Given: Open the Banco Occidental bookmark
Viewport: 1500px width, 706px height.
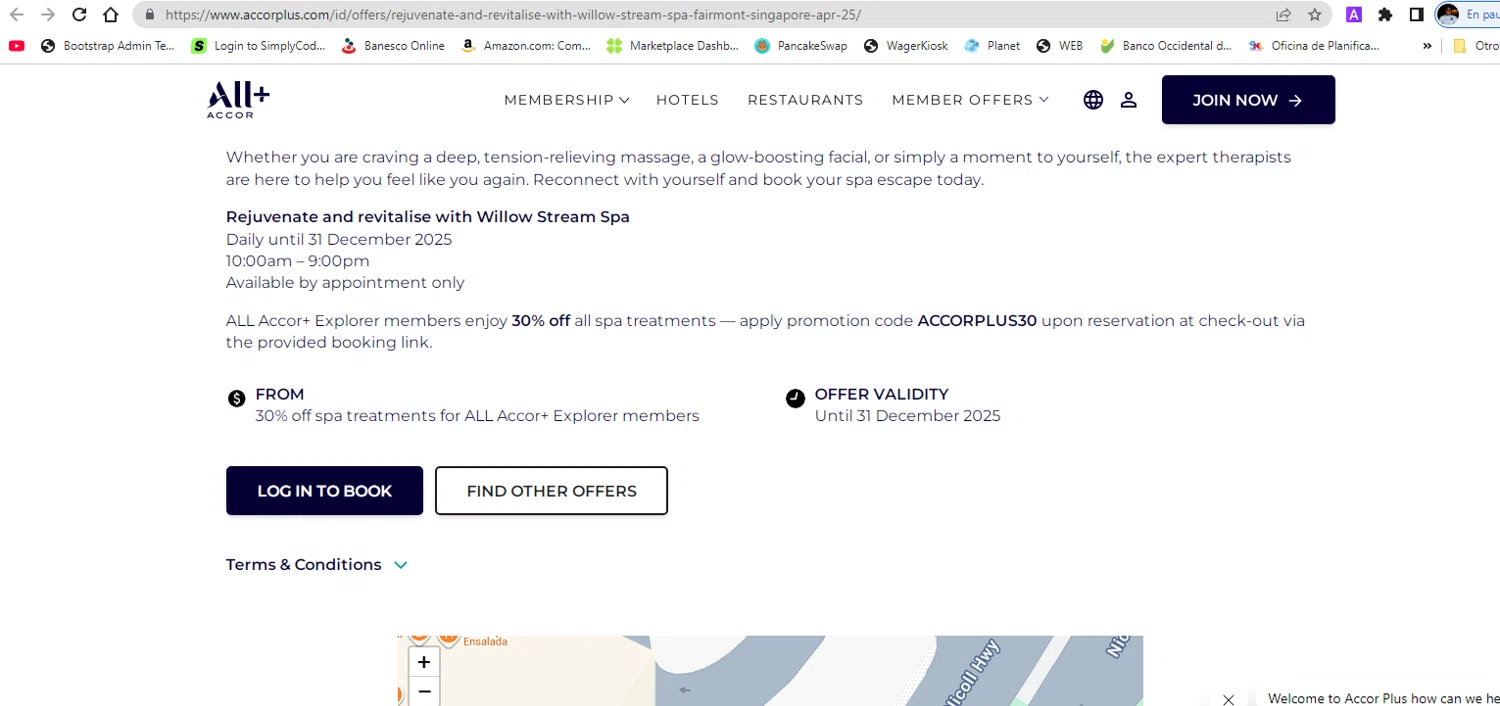Looking at the screenshot, I should [1166, 46].
